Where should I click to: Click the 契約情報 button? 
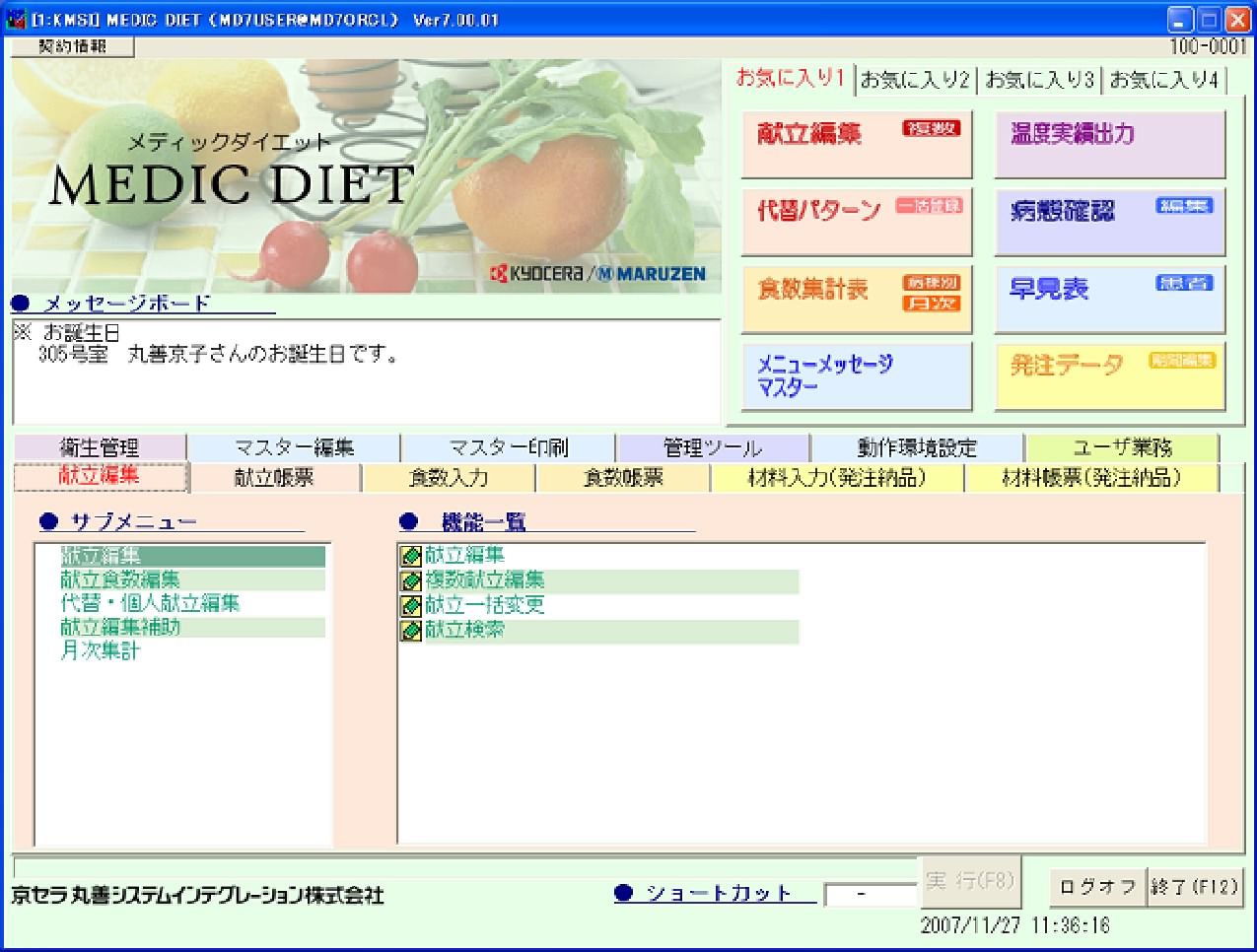[x=72, y=46]
